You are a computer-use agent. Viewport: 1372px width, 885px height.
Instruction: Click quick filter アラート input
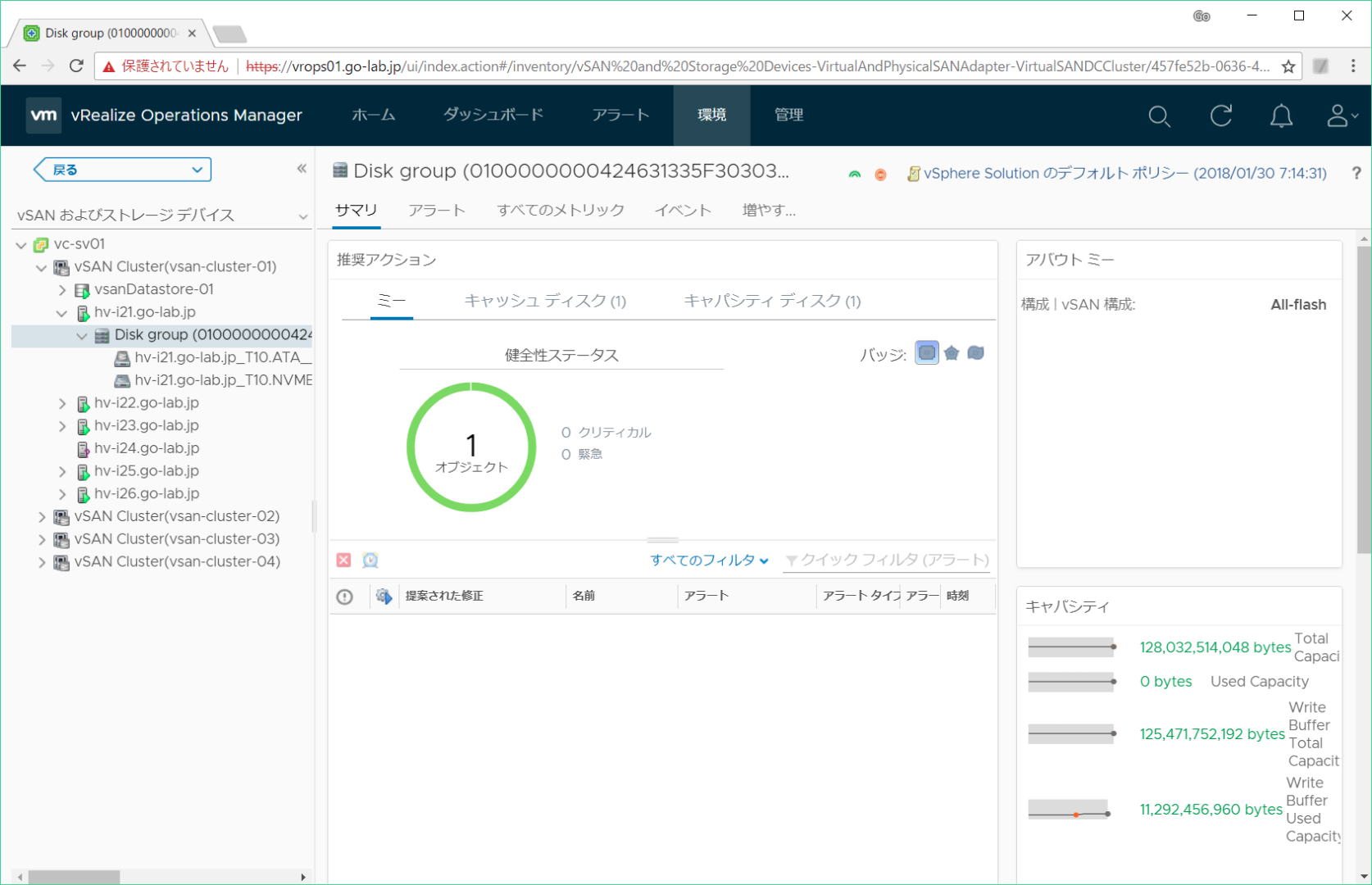point(886,560)
